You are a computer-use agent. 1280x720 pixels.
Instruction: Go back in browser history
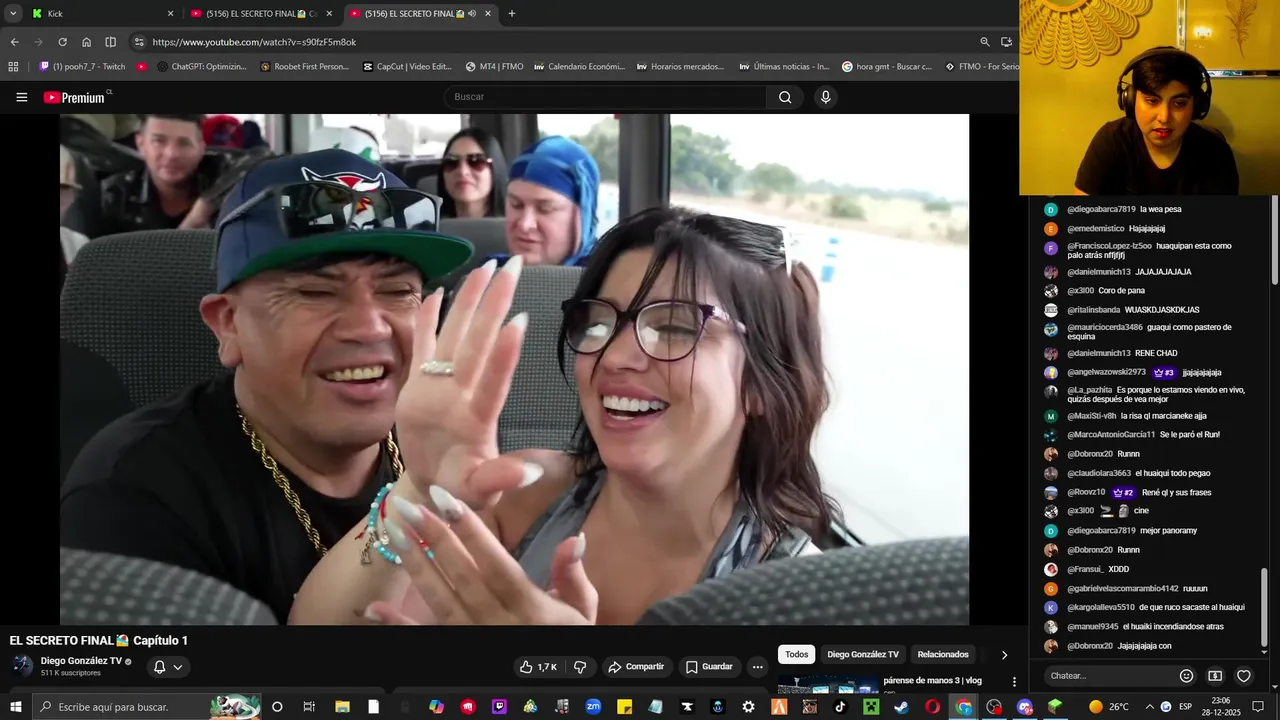[14, 42]
